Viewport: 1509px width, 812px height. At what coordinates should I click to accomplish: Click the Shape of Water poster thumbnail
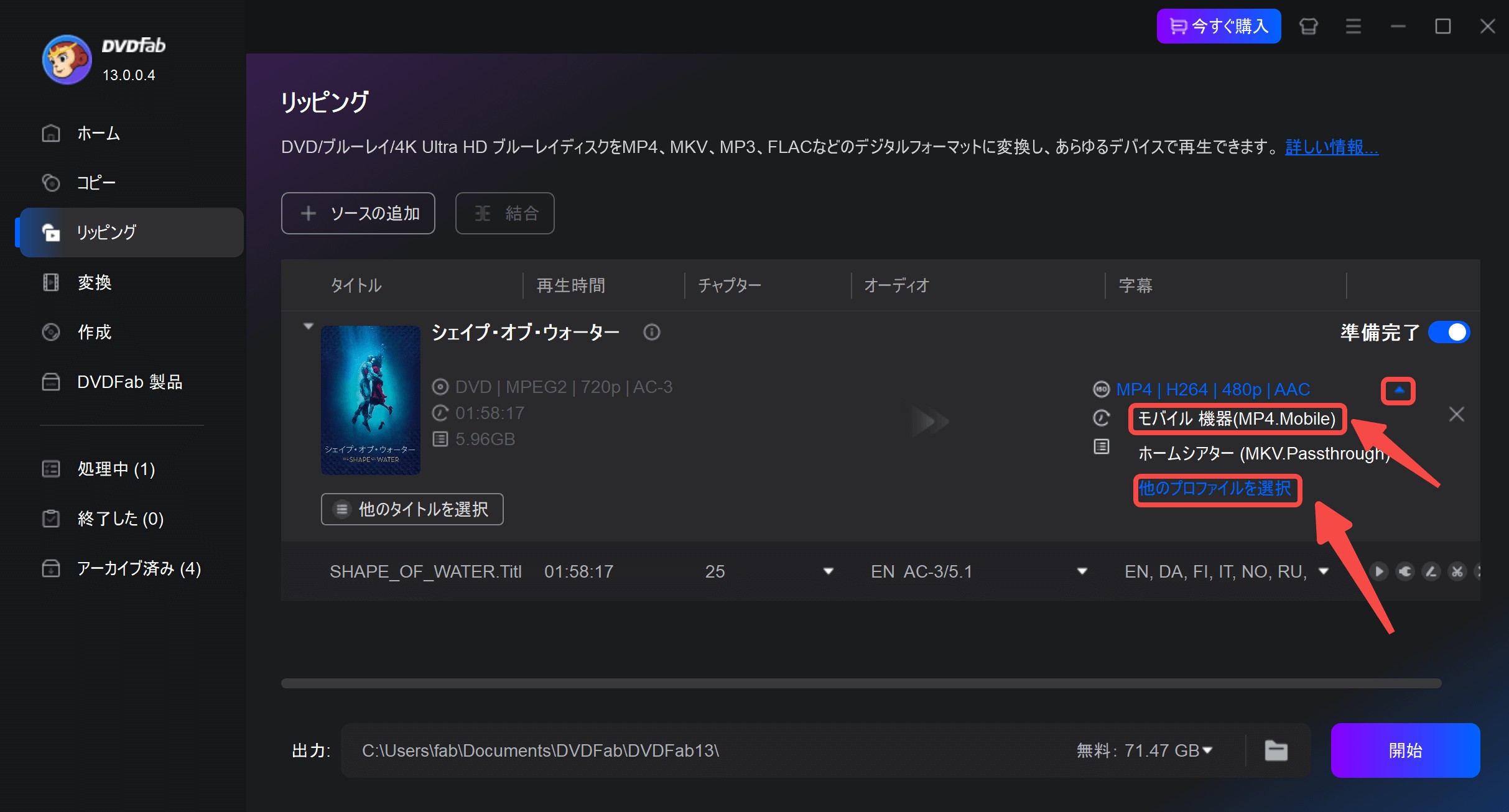click(371, 400)
